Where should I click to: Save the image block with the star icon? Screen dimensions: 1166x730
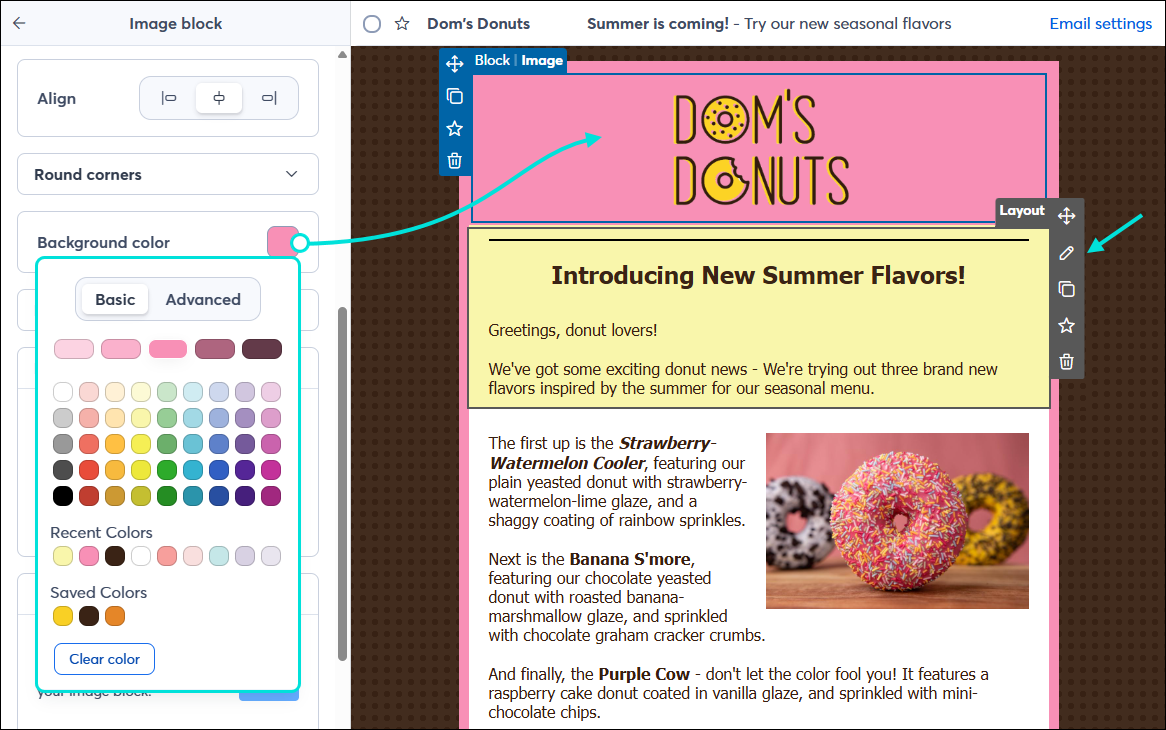pyautogui.click(x=455, y=128)
